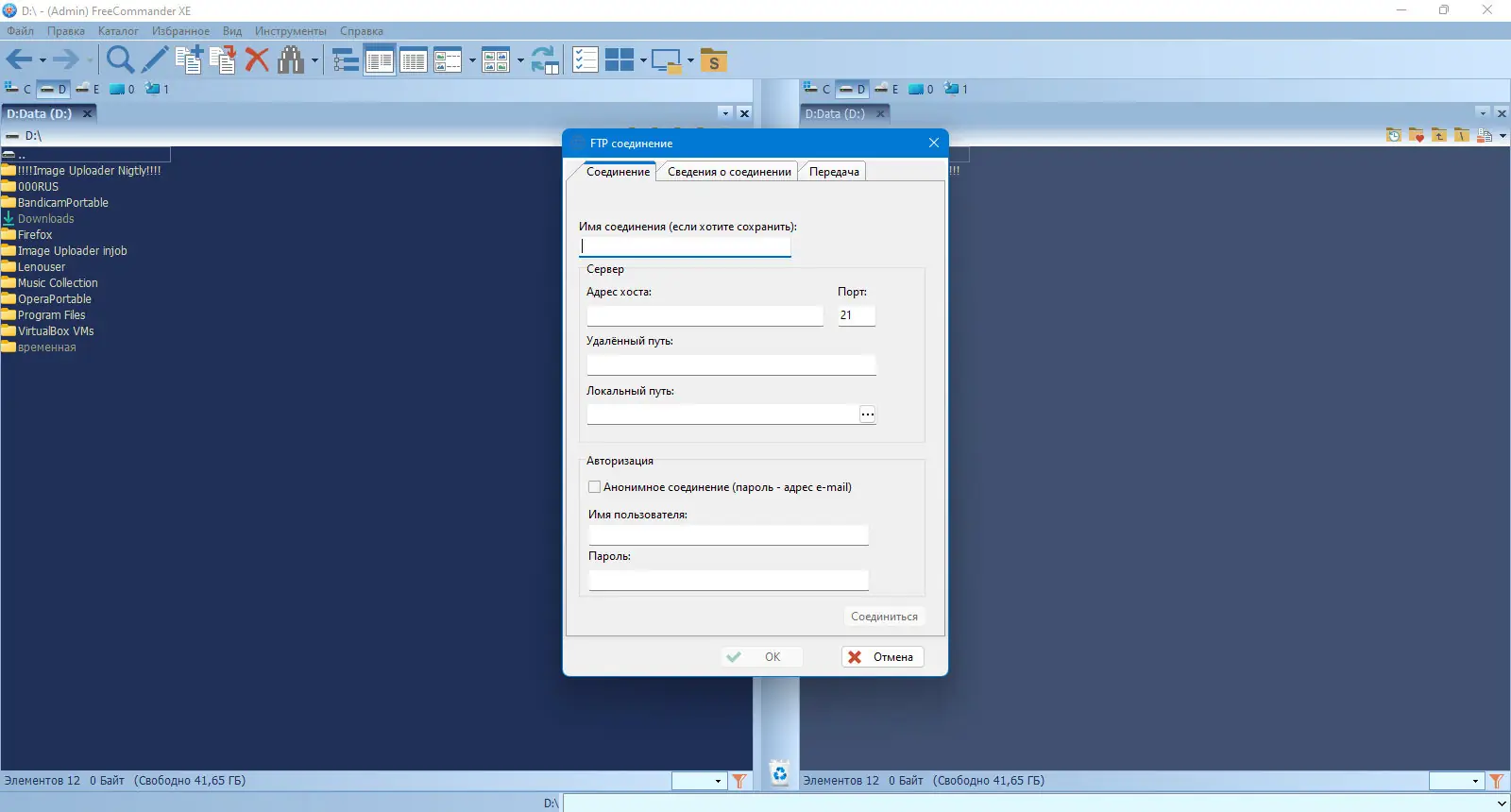The height and width of the screenshot is (812, 1511).
Task: Switch to the highlighted details view icon
Action: (380, 60)
